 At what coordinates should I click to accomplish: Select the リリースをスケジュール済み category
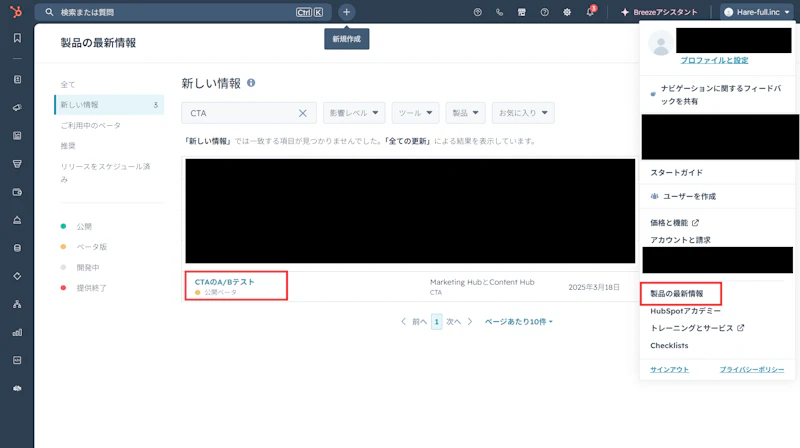(x=106, y=173)
